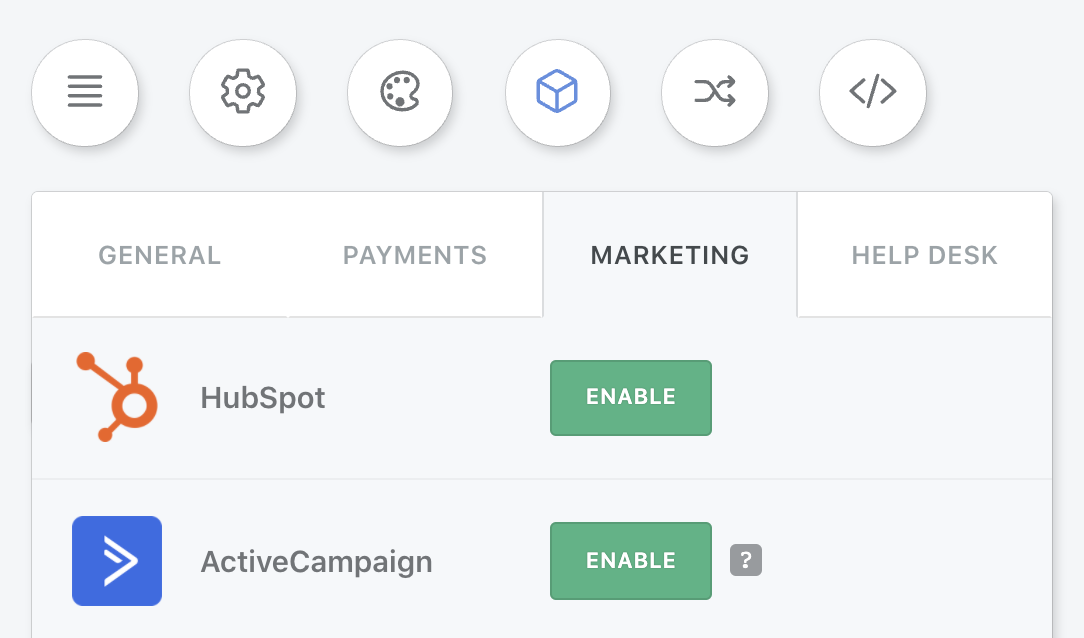Image resolution: width=1084 pixels, height=638 pixels.
Task: Click the orange HubSpot logo
Action: (118, 397)
